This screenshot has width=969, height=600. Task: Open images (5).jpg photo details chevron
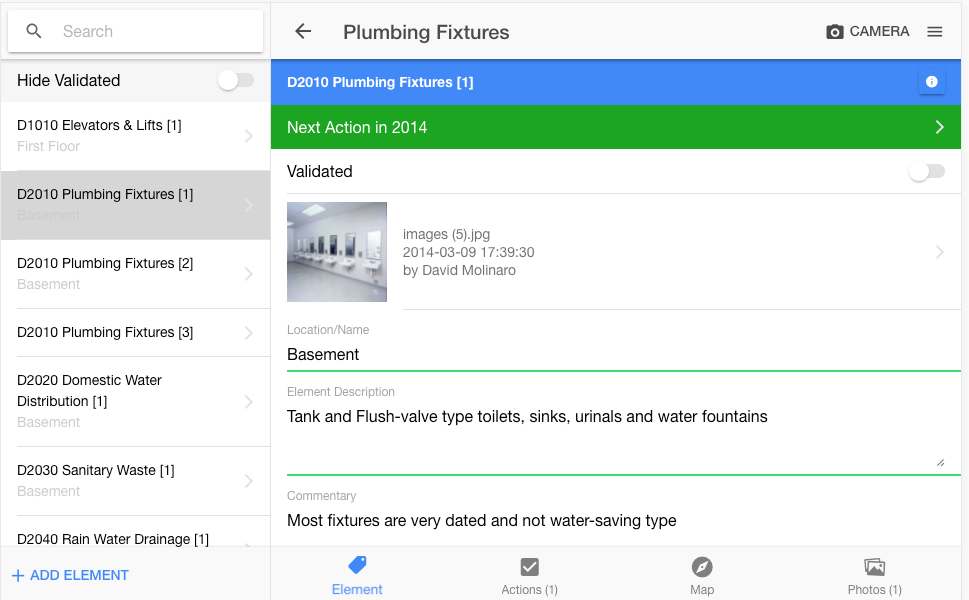pos(939,252)
